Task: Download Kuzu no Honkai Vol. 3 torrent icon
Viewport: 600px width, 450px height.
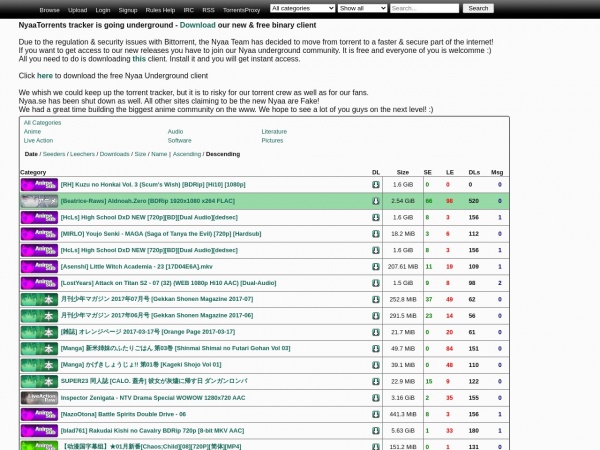Action: 376,184
